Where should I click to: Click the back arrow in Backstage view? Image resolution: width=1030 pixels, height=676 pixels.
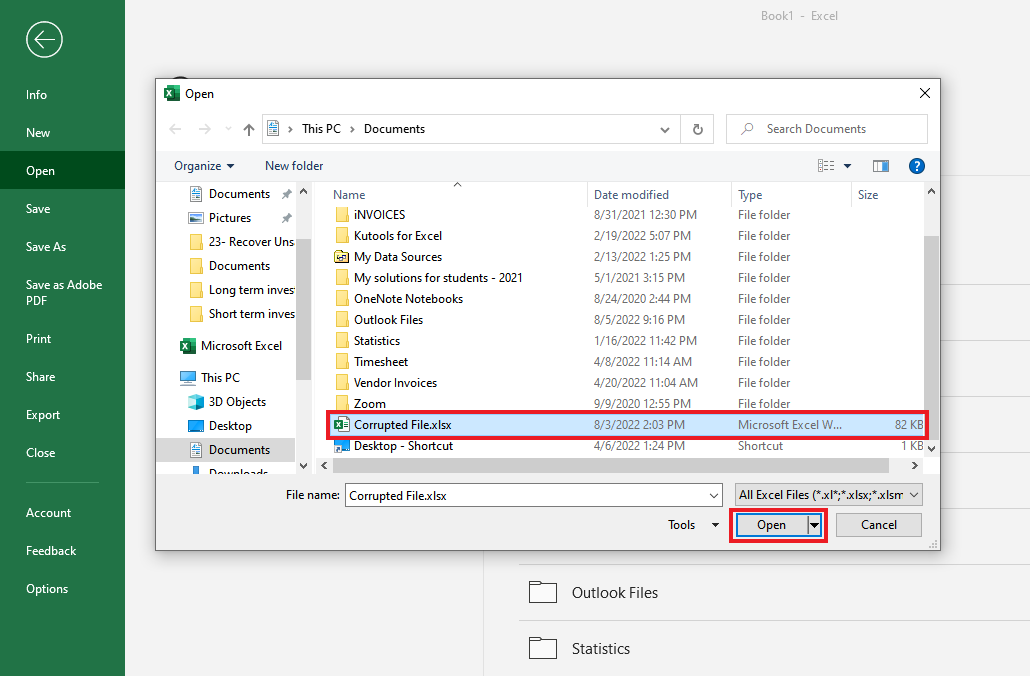[44, 40]
